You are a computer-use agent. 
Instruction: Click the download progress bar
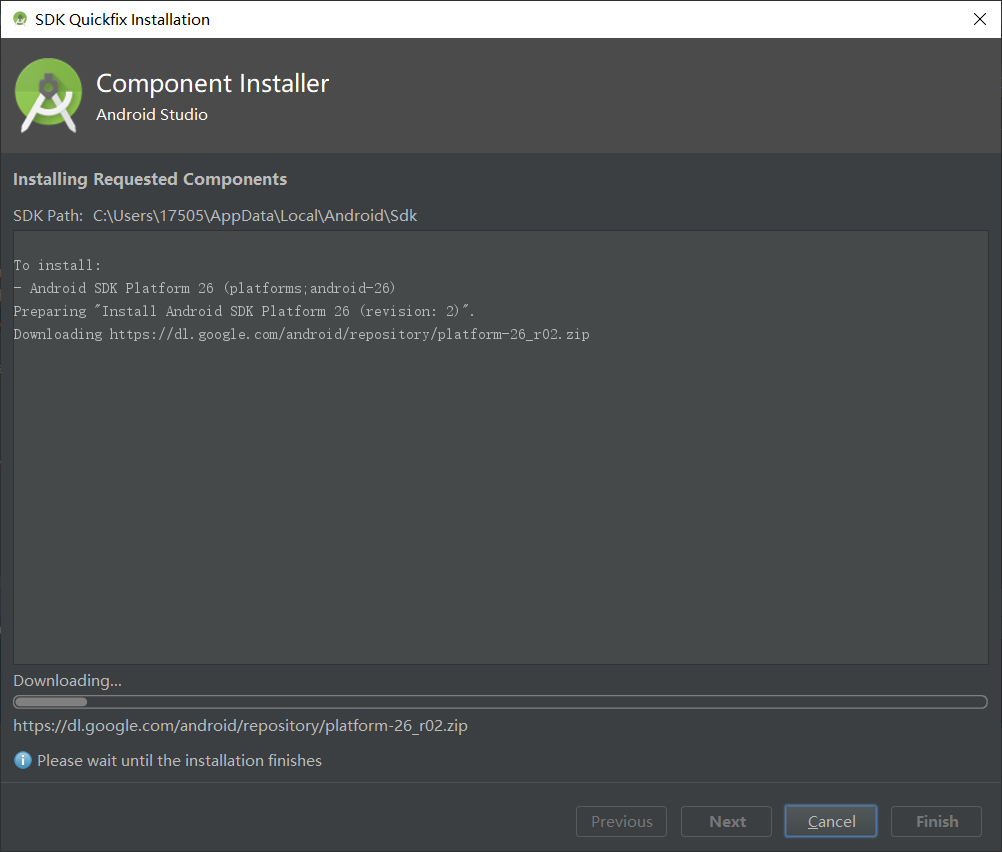point(500,701)
